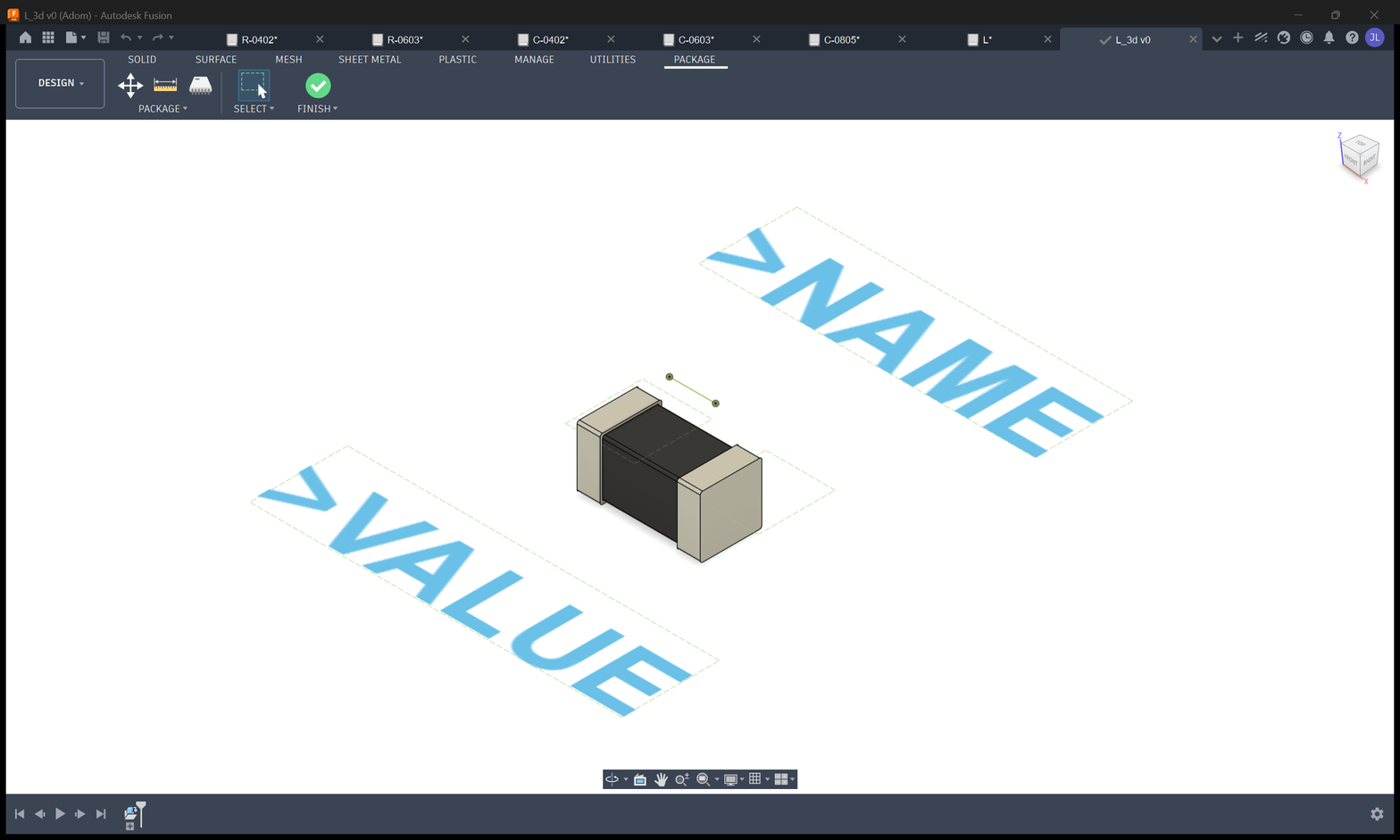The image size is (1400, 840).
Task: Open the Job Status clock icon
Action: point(1306,37)
